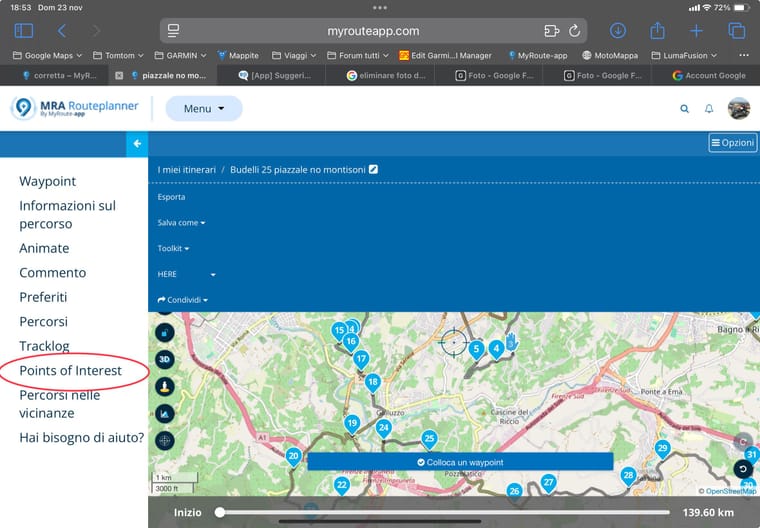Select Points of Interest in sidebar
This screenshot has height=528, width=760.
tap(71, 371)
